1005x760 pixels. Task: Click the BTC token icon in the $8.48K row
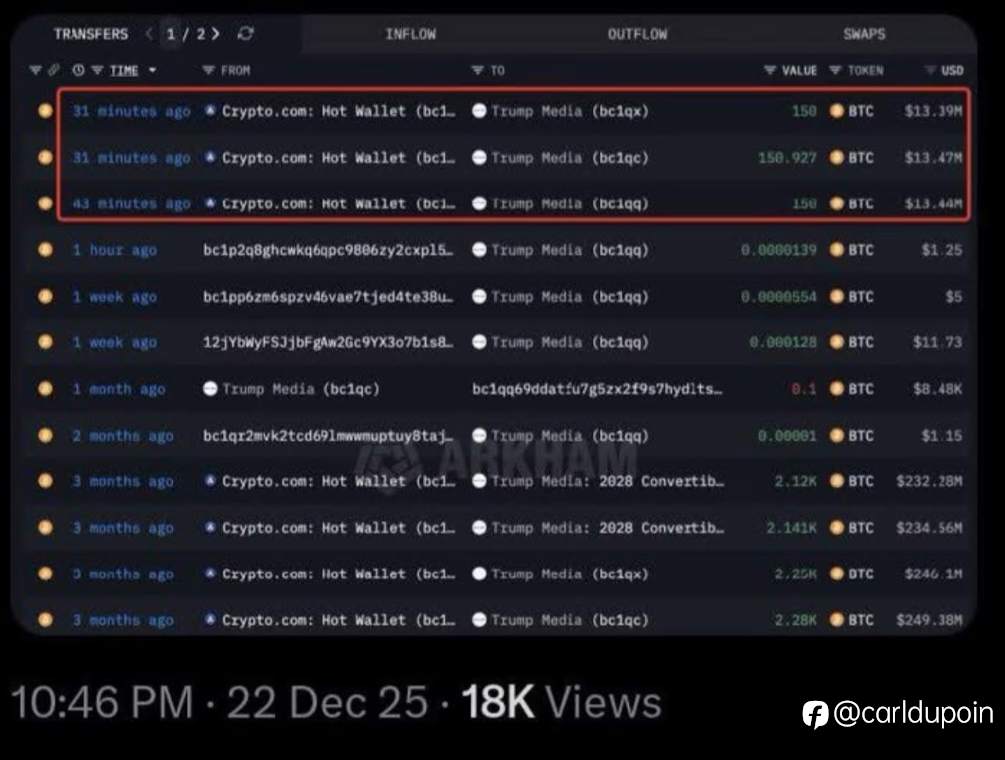[836, 388]
